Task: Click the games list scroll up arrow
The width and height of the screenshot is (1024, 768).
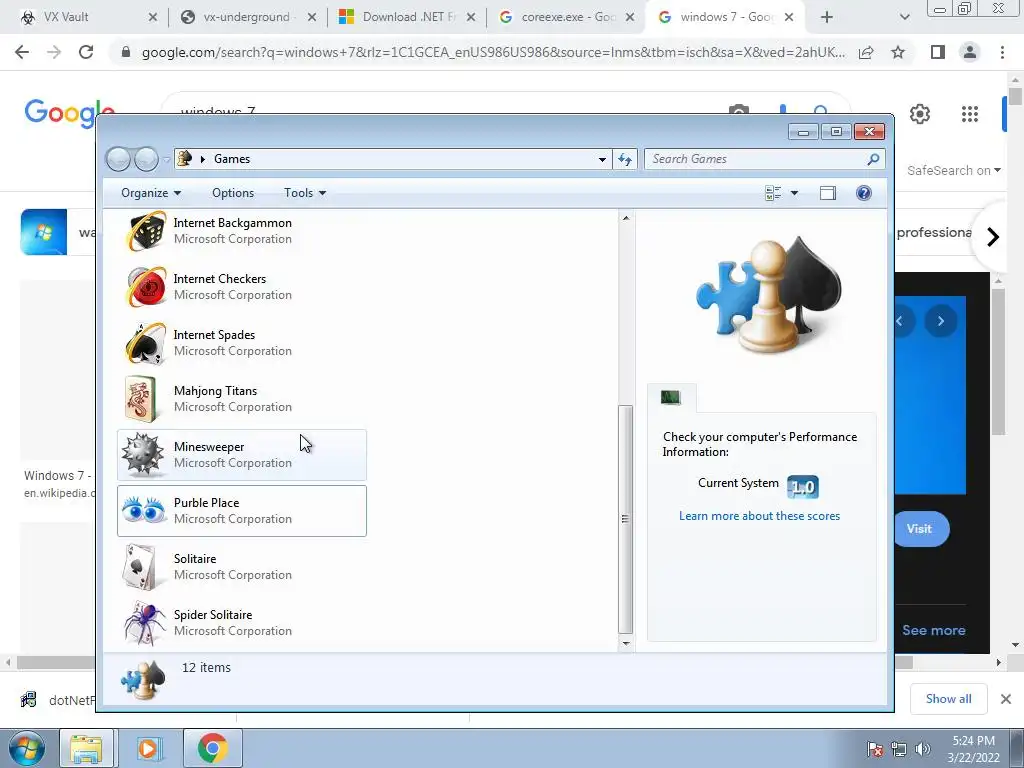Action: 626,218
